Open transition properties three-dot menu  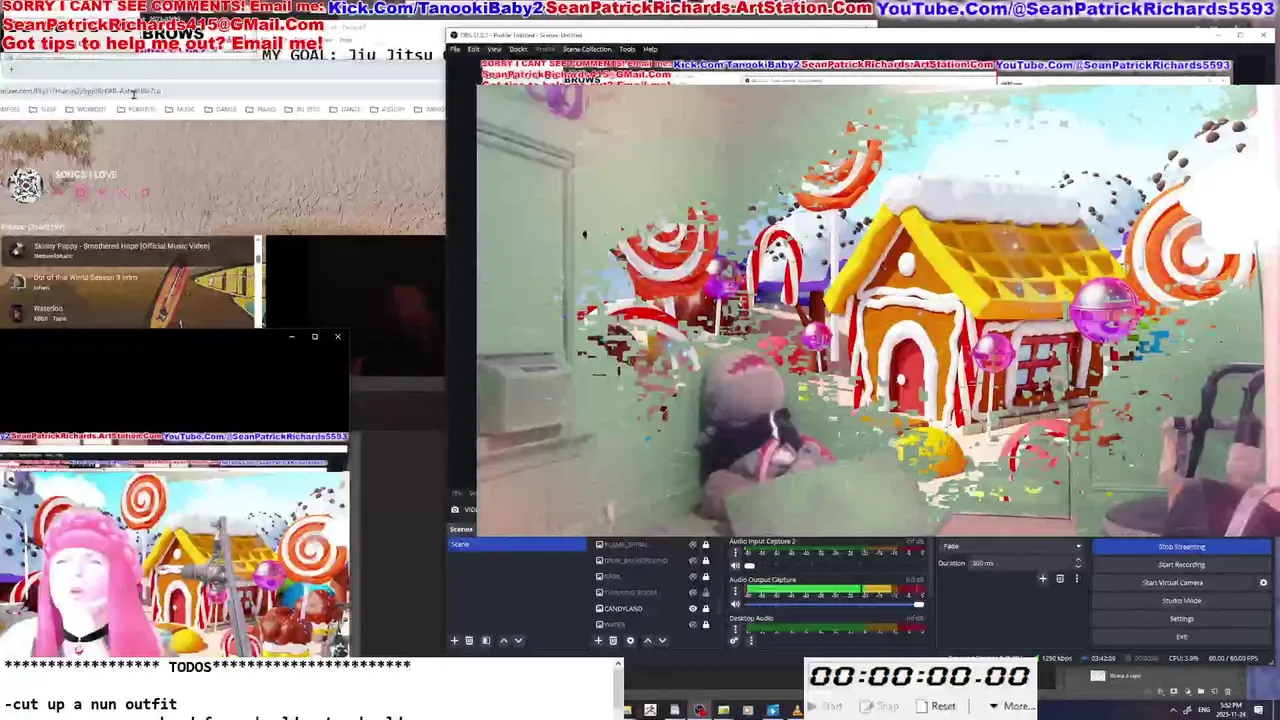1077,579
